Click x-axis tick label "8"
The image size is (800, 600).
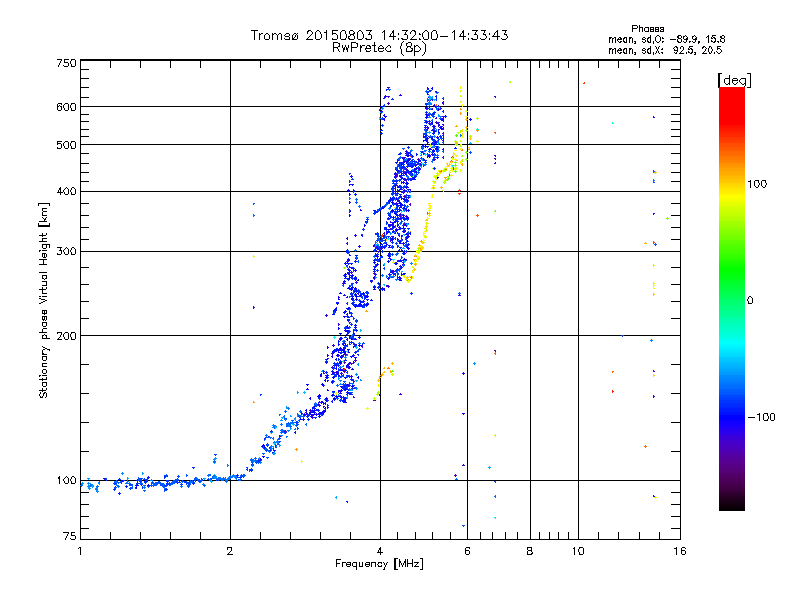pyautogui.click(x=530, y=551)
